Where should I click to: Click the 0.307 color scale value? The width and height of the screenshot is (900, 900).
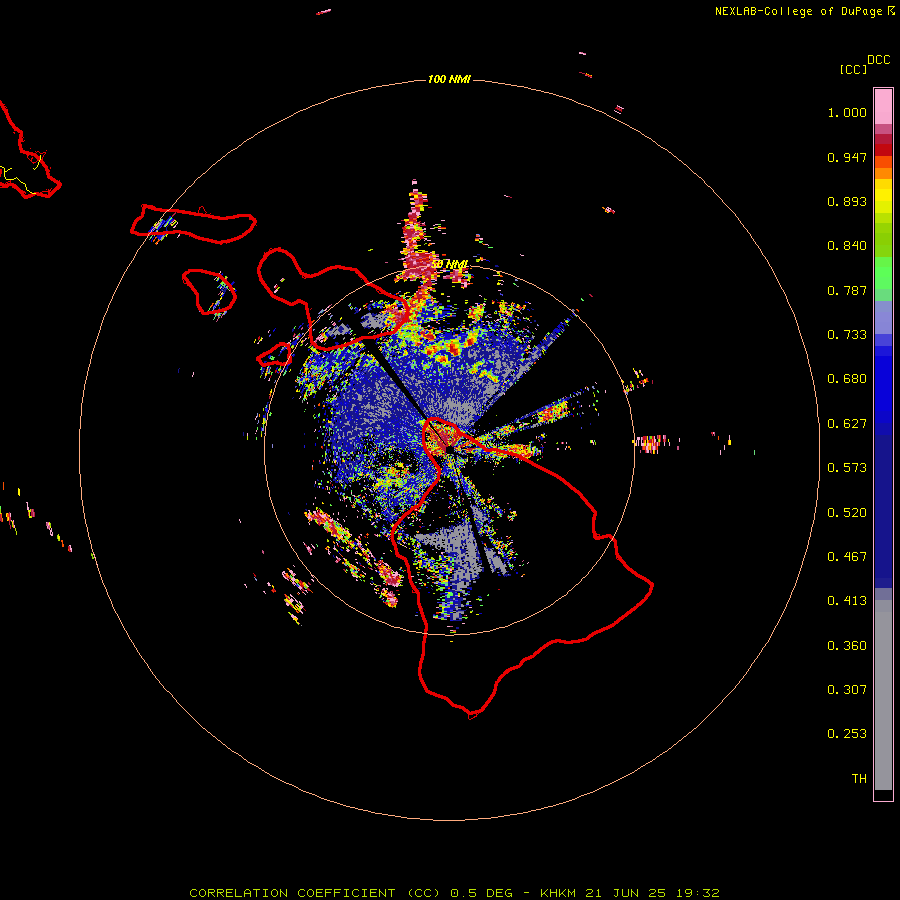click(847, 690)
